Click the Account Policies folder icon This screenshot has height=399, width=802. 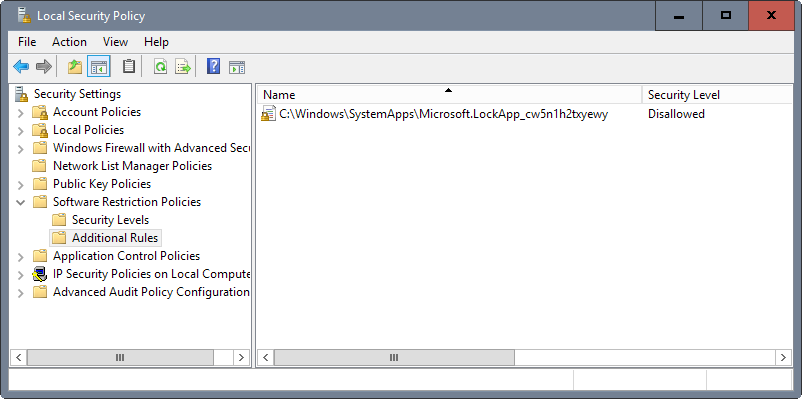point(40,112)
